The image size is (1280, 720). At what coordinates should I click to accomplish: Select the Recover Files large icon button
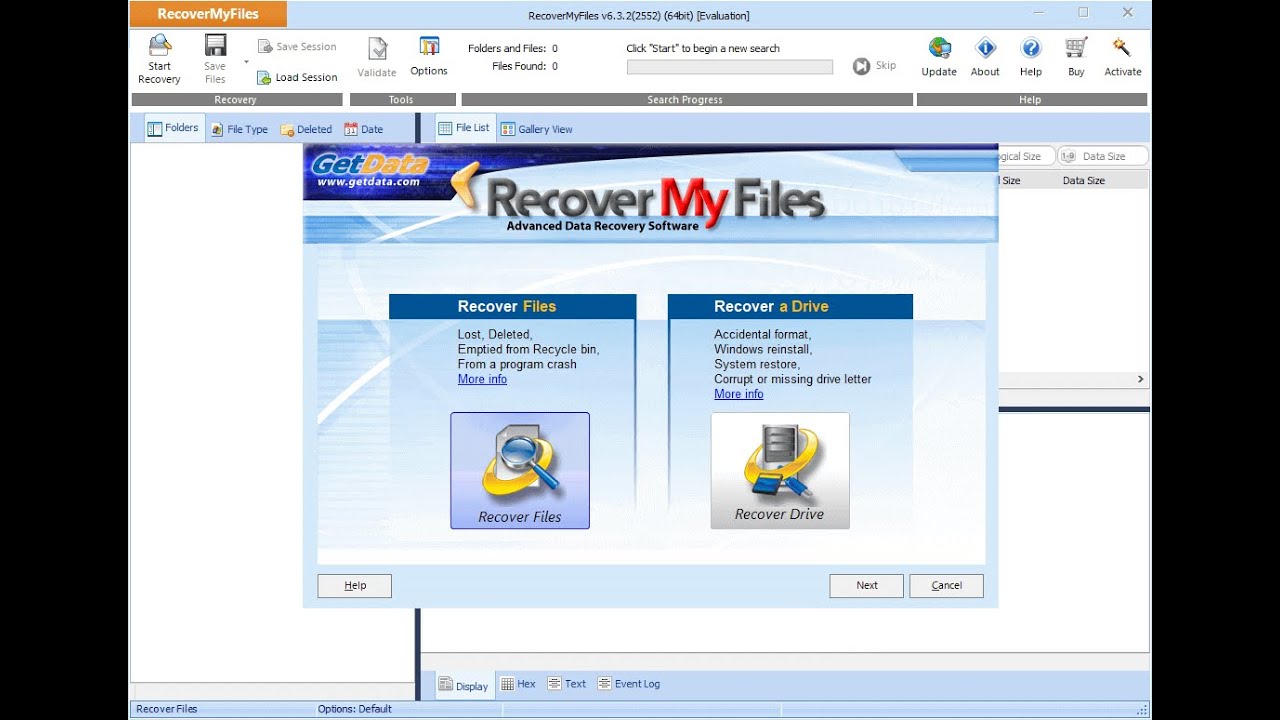pos(520,471)
